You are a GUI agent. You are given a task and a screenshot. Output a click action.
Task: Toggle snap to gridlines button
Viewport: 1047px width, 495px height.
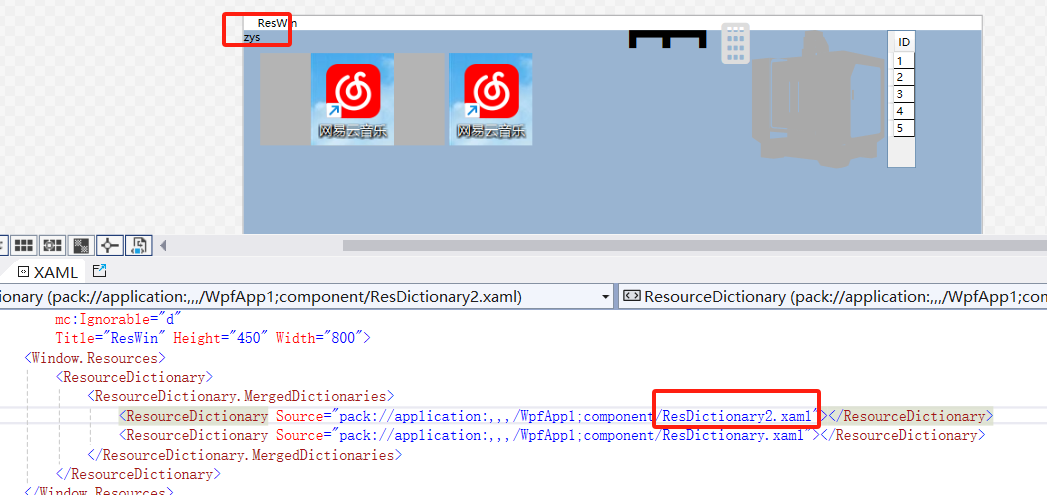[53, 245]
